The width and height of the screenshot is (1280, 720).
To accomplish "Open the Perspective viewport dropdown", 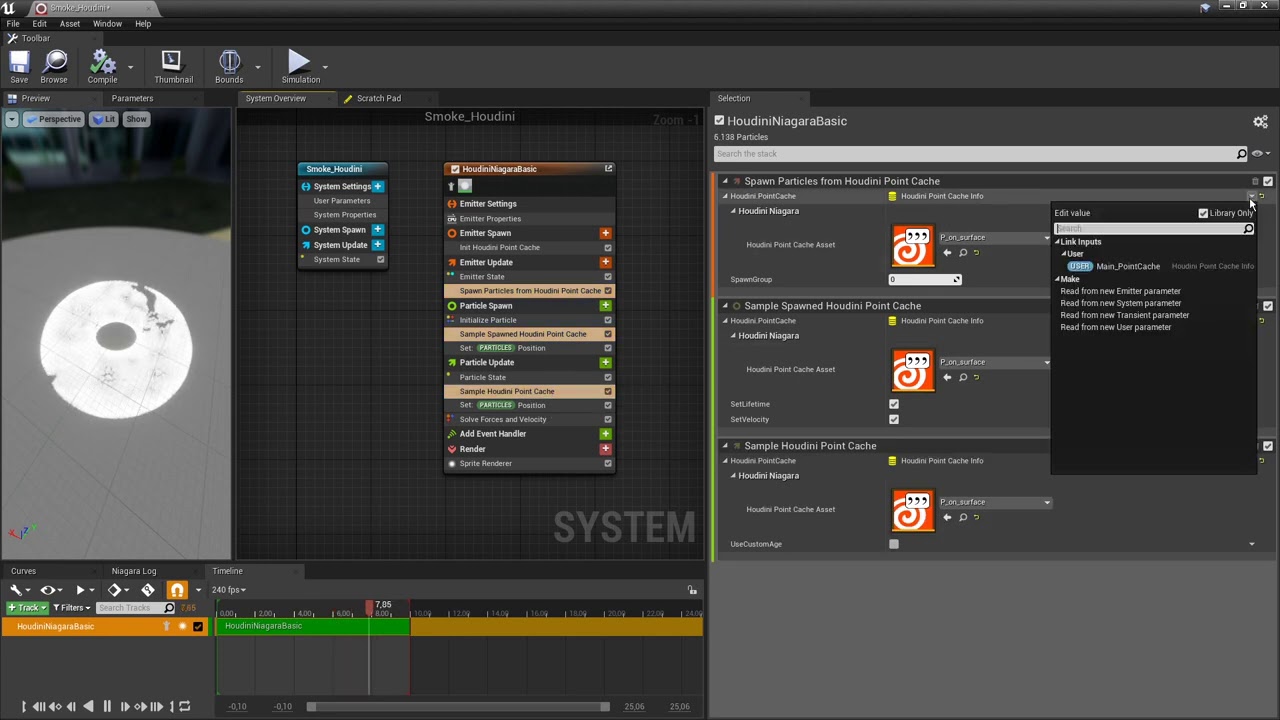I will [x=54, y=119].
